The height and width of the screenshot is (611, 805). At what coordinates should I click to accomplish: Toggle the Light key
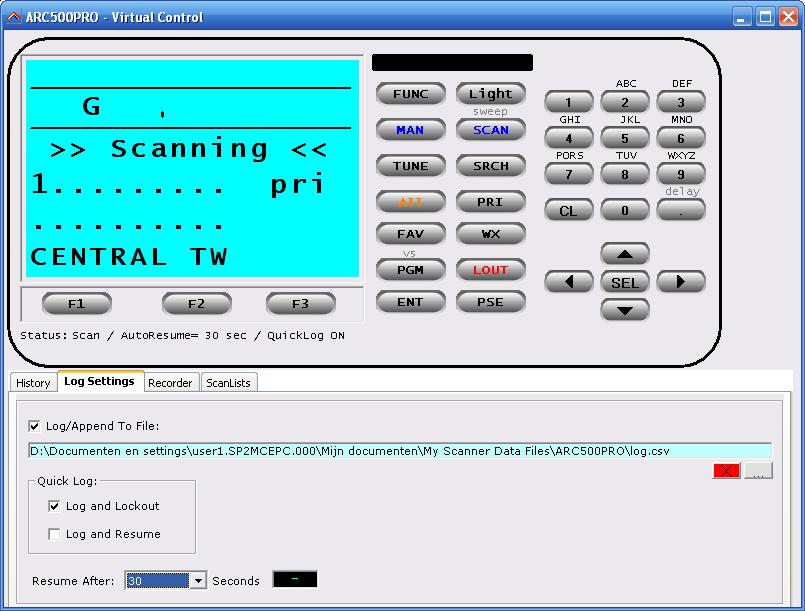coord(490,93)
